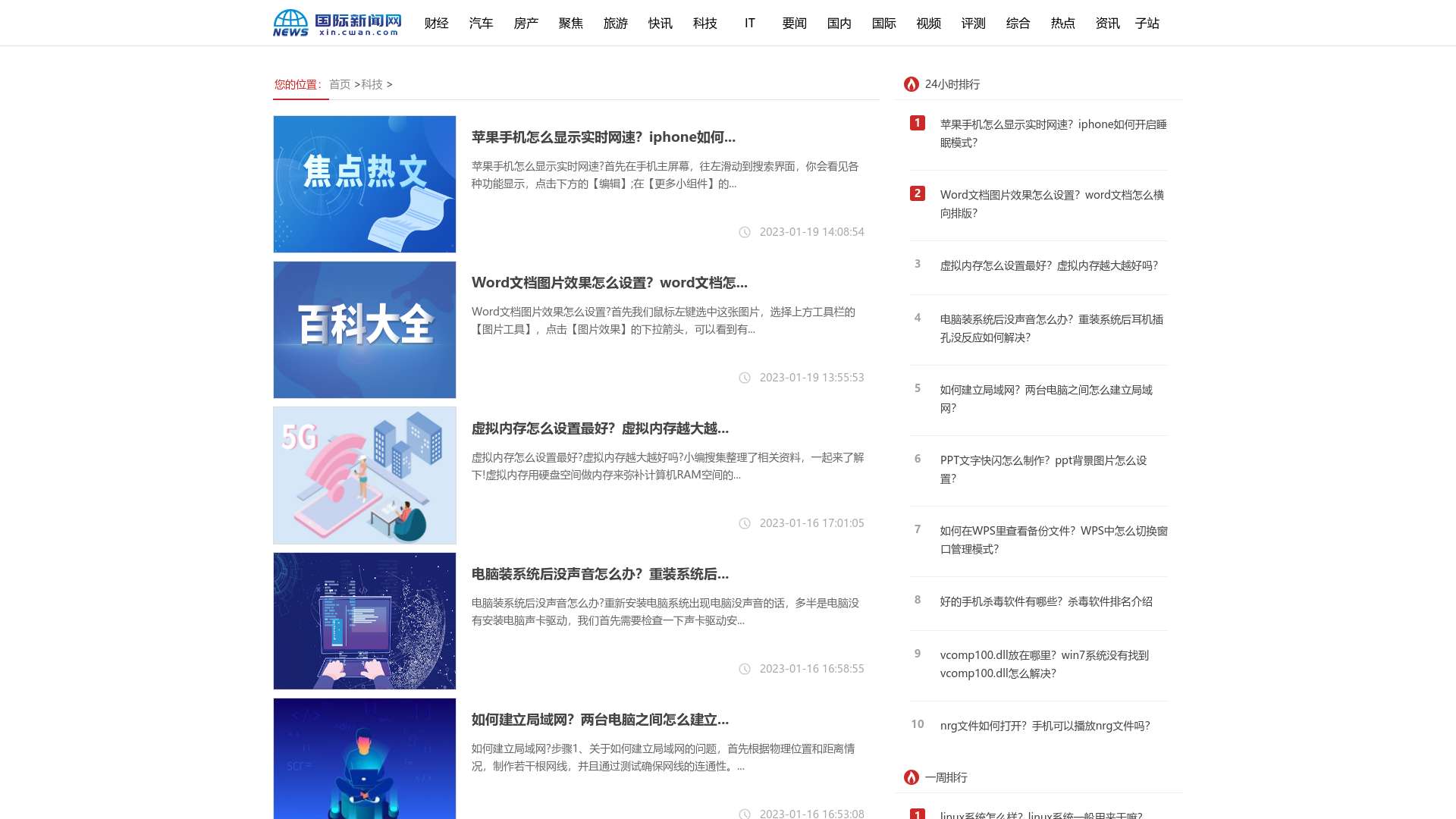Image resolution: width=1456 pixels, height=819 pixels.
Task: Open 电脑装系统后没声音怎么办 article title
Action: pyautogui.click(x=599, y=574)
